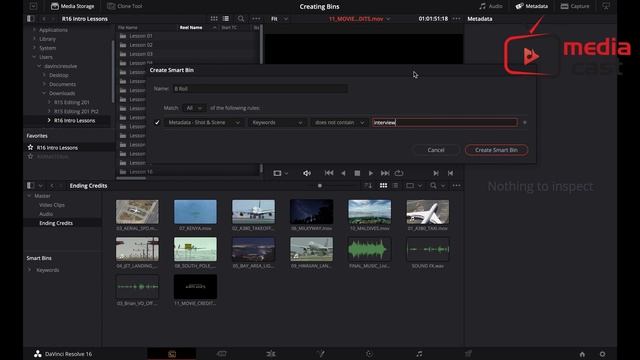Click the search icon in media storage toolbar

[x=241, y=19]
